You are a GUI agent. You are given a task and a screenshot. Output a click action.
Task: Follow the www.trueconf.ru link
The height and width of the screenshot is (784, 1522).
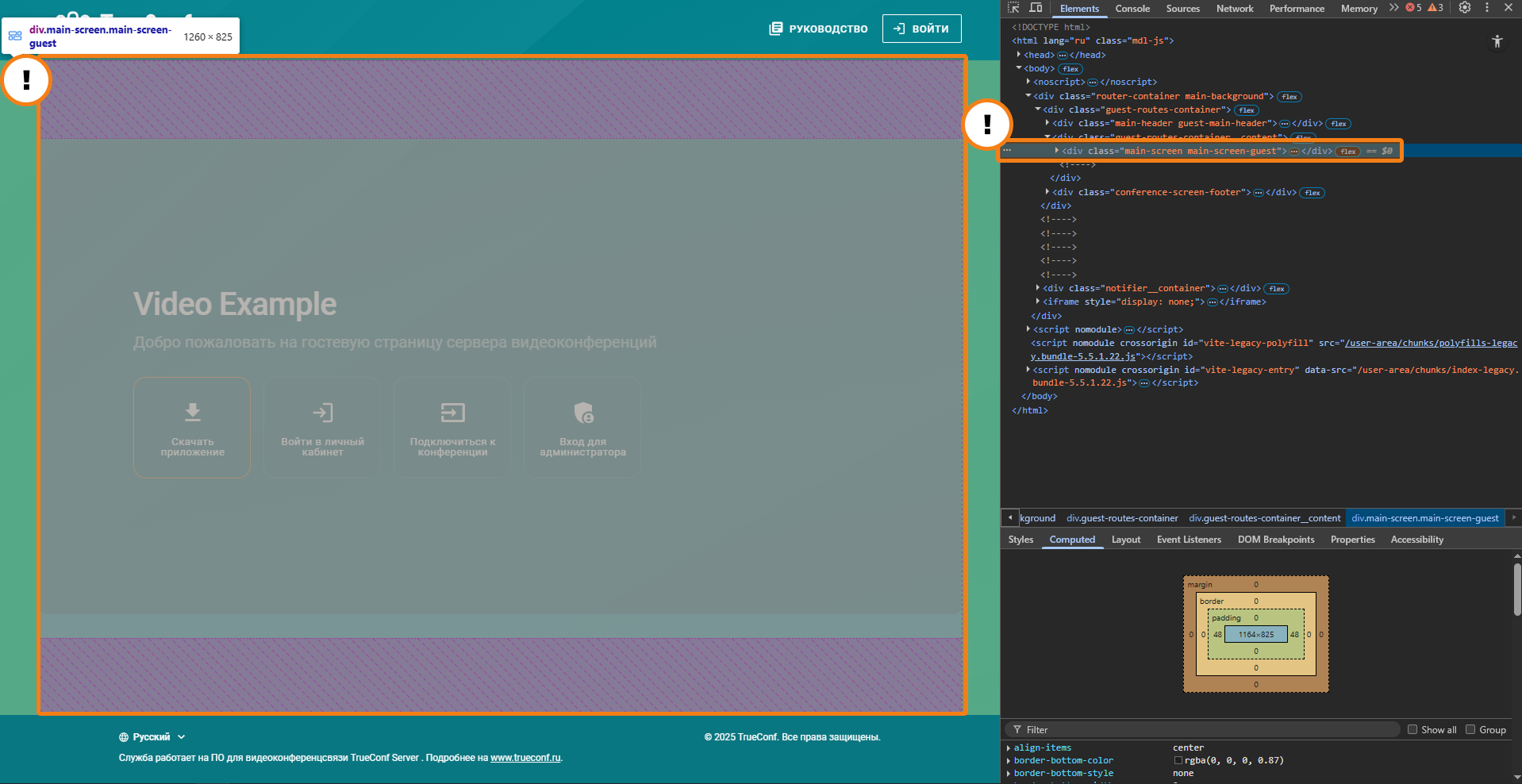coord(525,758)
